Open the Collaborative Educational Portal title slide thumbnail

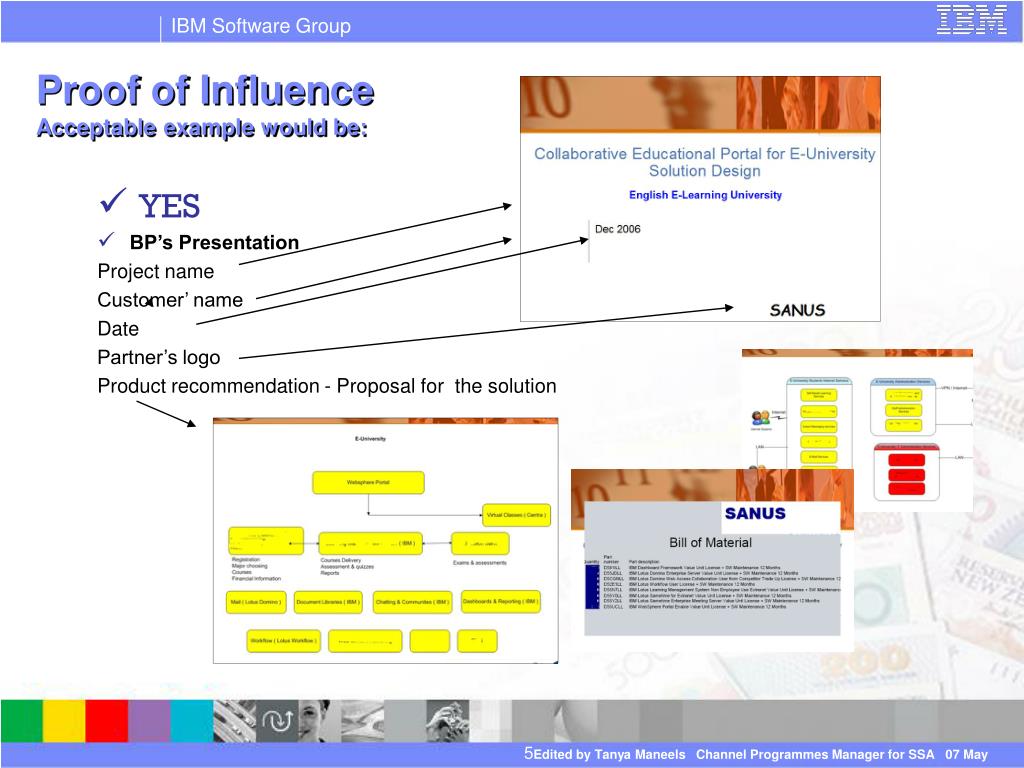click(700, 199)
